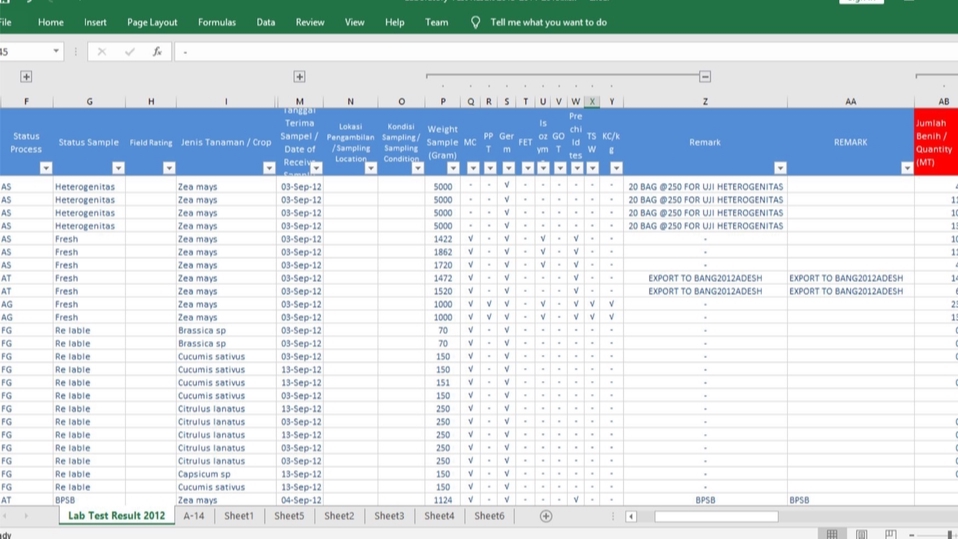
Task: Open Weight Sample filter dropdown
Action: pos(453,168)
